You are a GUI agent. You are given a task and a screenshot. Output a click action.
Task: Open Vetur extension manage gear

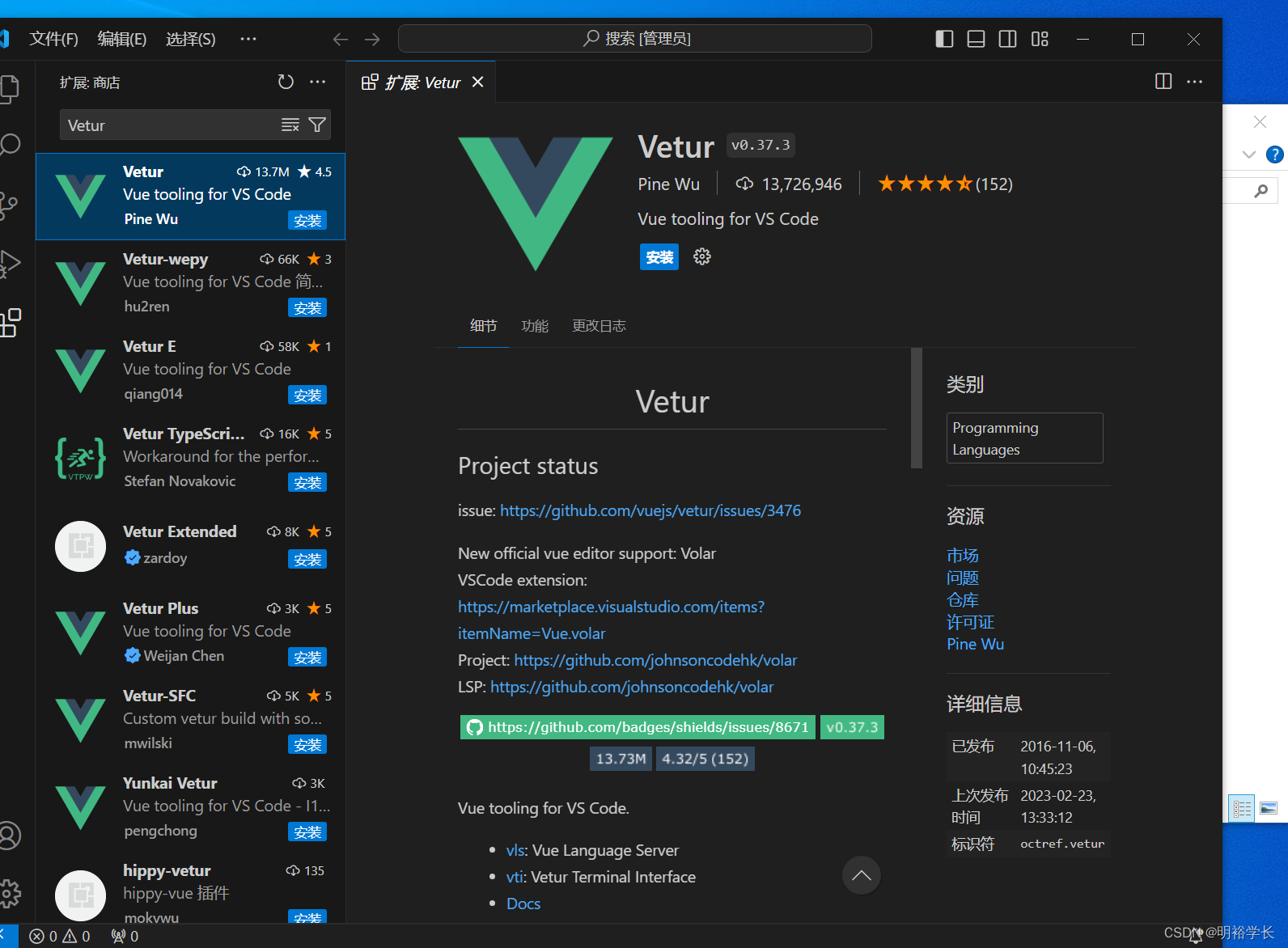[702, 256]
